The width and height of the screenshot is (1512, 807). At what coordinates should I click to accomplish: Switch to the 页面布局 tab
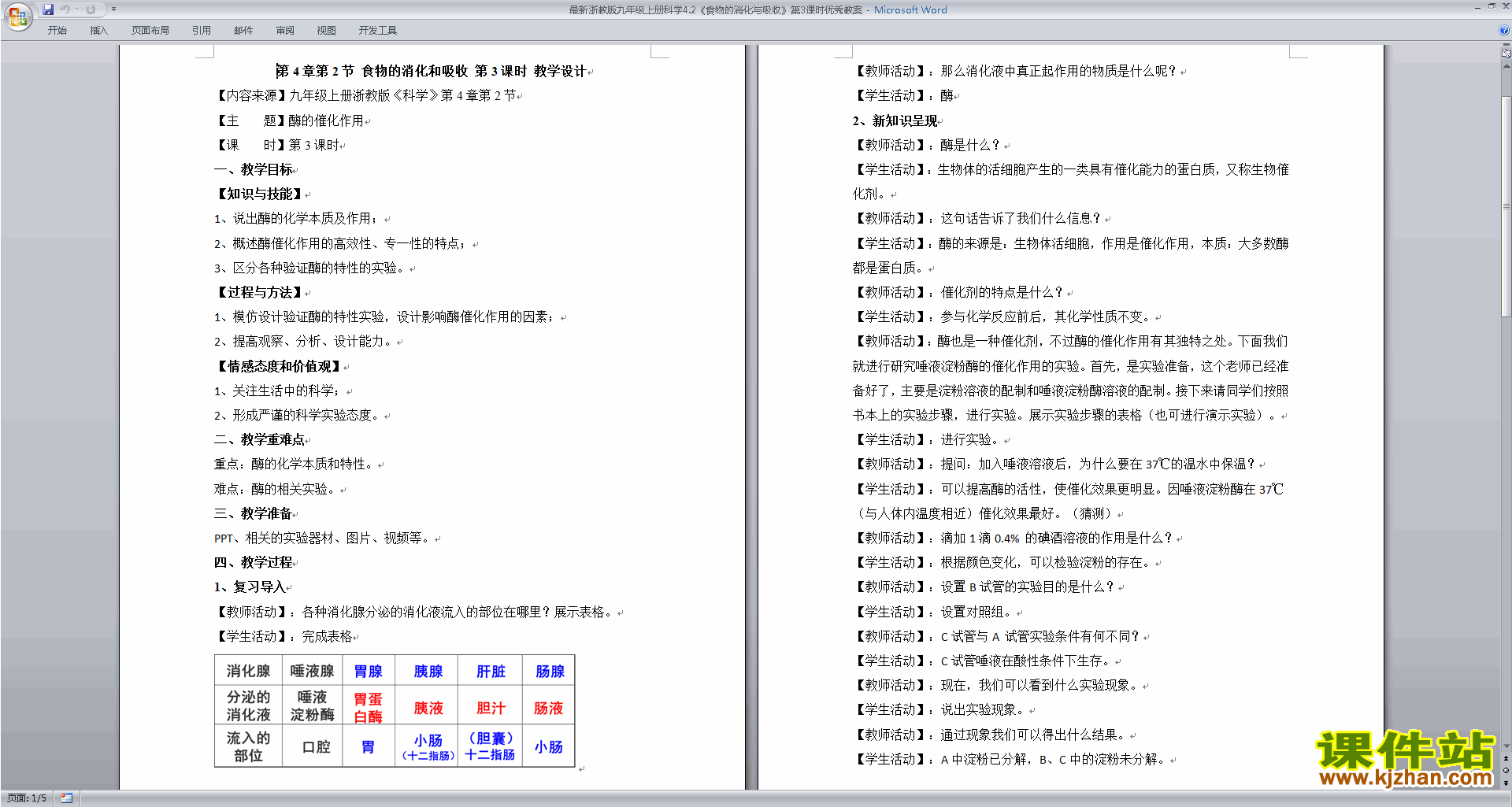(150, 30)
